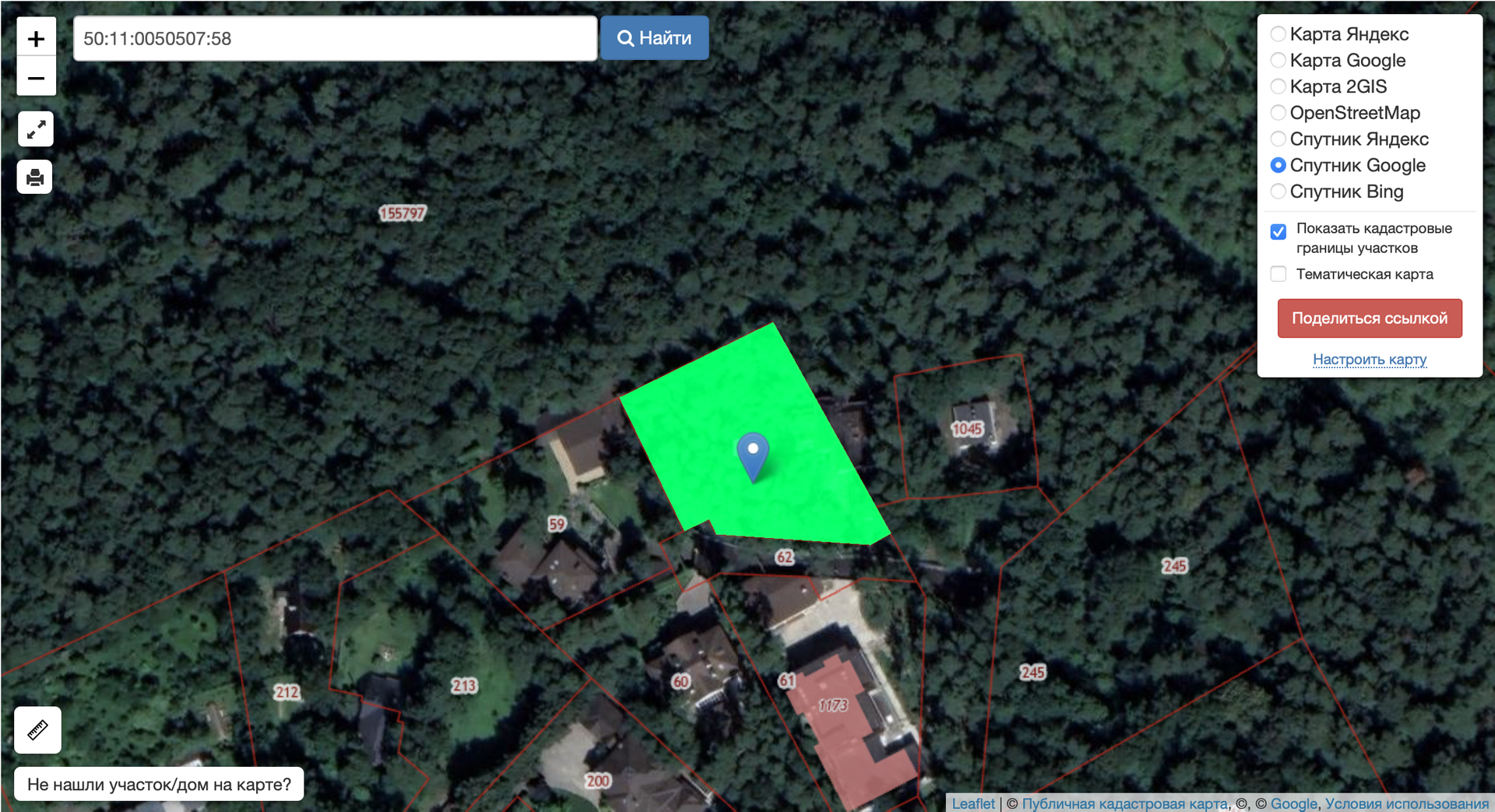The image size is (1495, 812).
Task: Open Не нашли участок/дом на карте prompt
Action: pos(159,785)
